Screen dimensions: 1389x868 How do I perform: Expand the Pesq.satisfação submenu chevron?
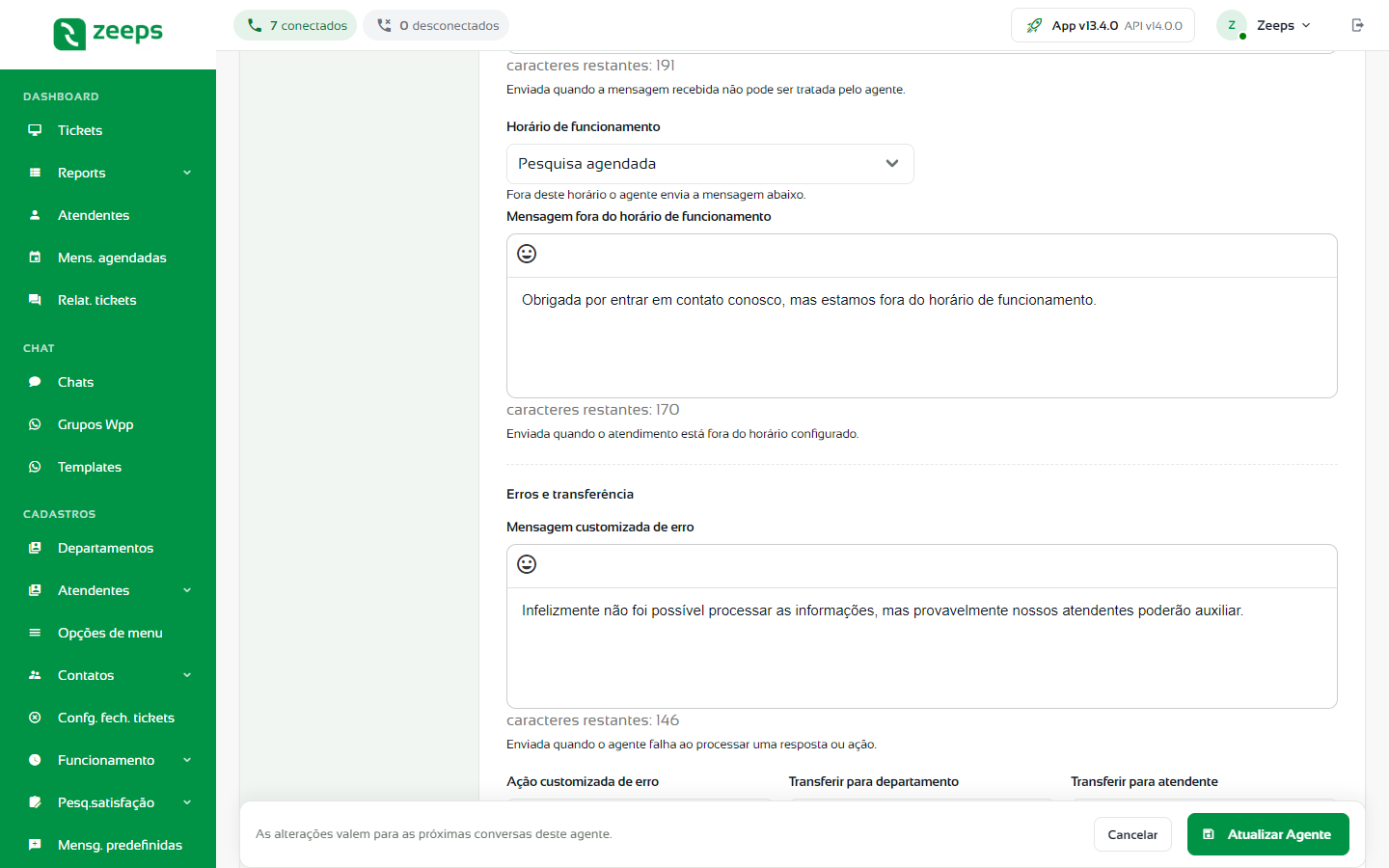(x=187, y=802)
